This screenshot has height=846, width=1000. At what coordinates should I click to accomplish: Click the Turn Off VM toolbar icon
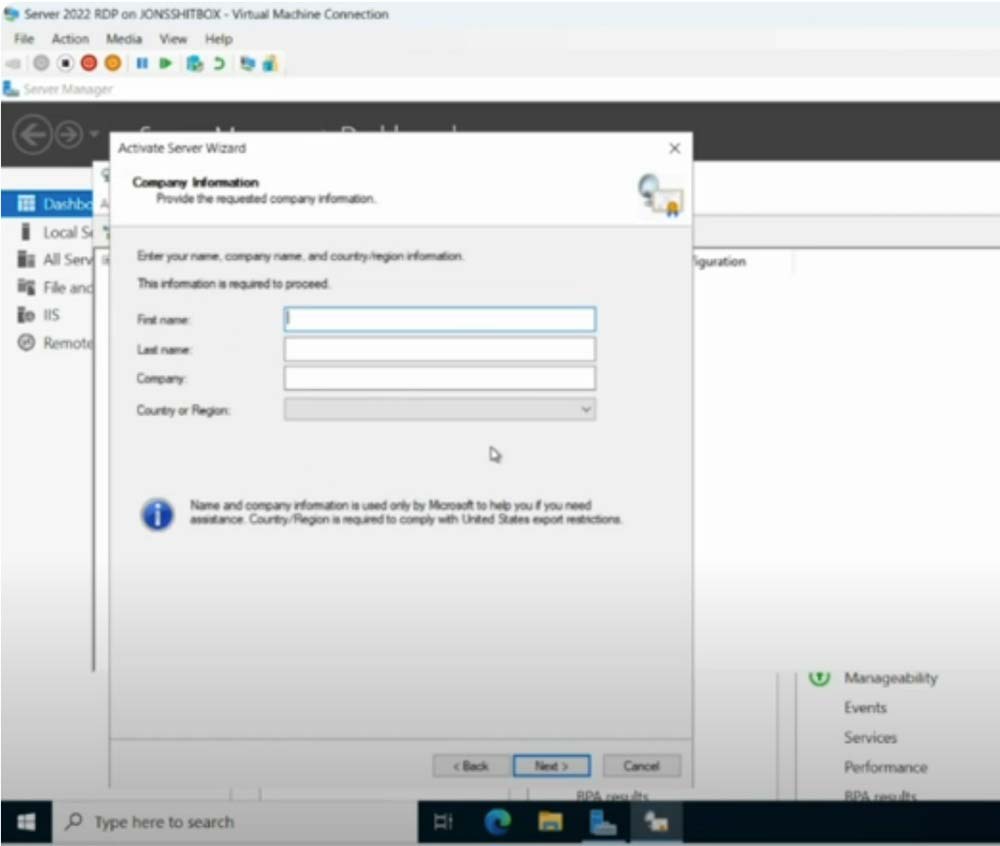point(65,63)
